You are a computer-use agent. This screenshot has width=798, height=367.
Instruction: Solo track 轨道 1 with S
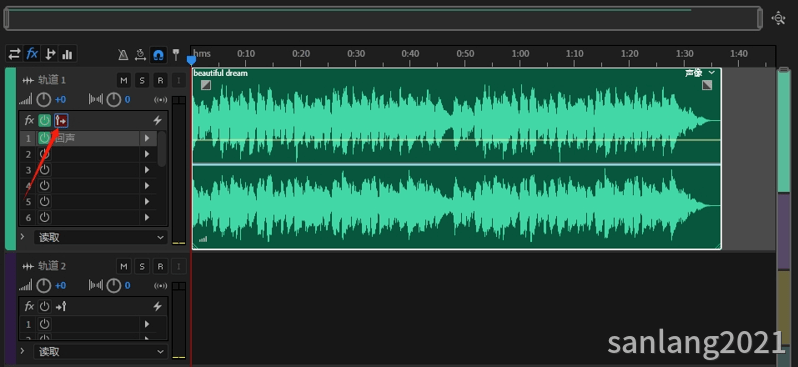tap(142, 80)
